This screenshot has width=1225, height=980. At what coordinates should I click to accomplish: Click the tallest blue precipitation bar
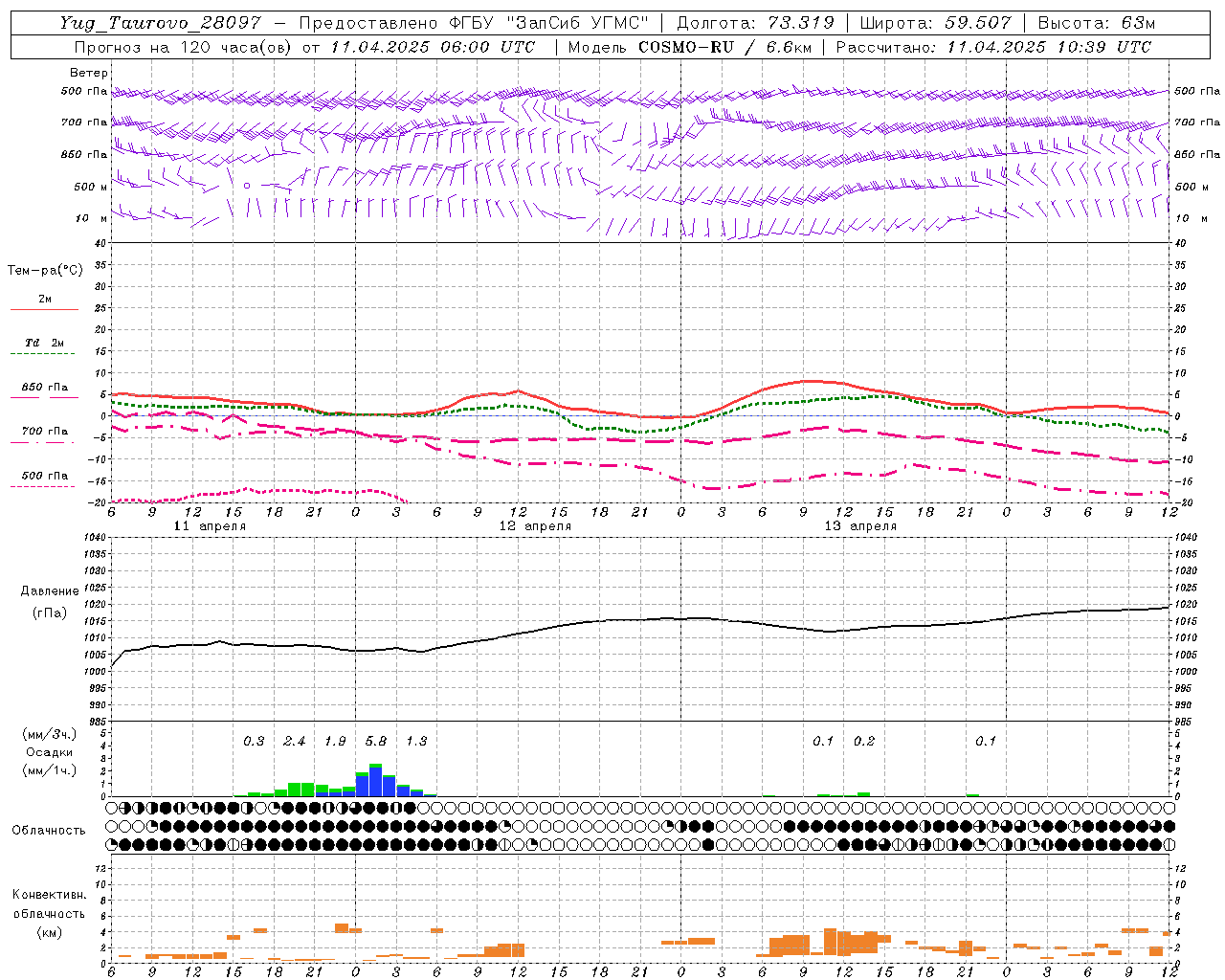point(375,782)
